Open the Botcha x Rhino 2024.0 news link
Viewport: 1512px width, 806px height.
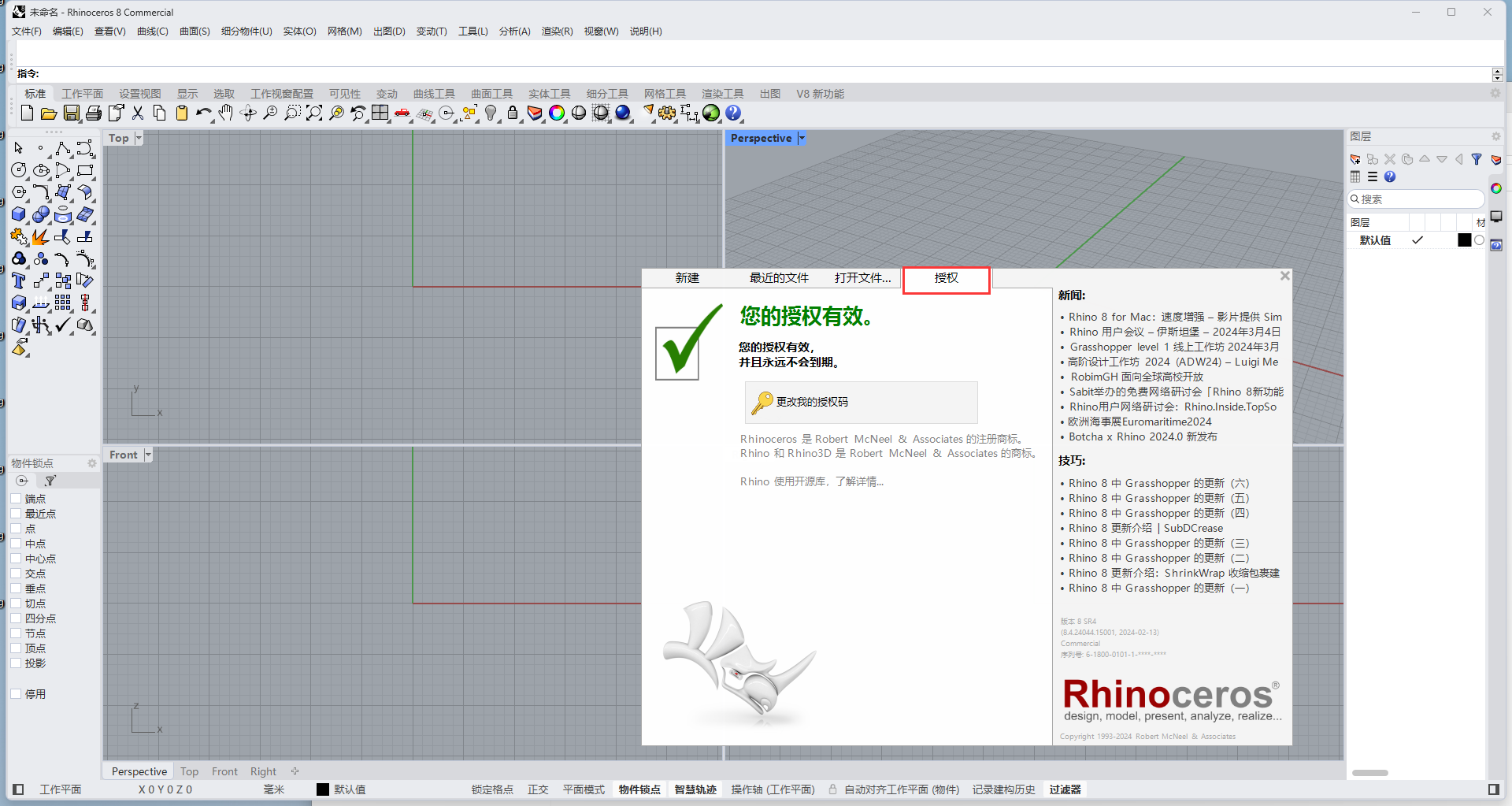tap(1143, 436)
